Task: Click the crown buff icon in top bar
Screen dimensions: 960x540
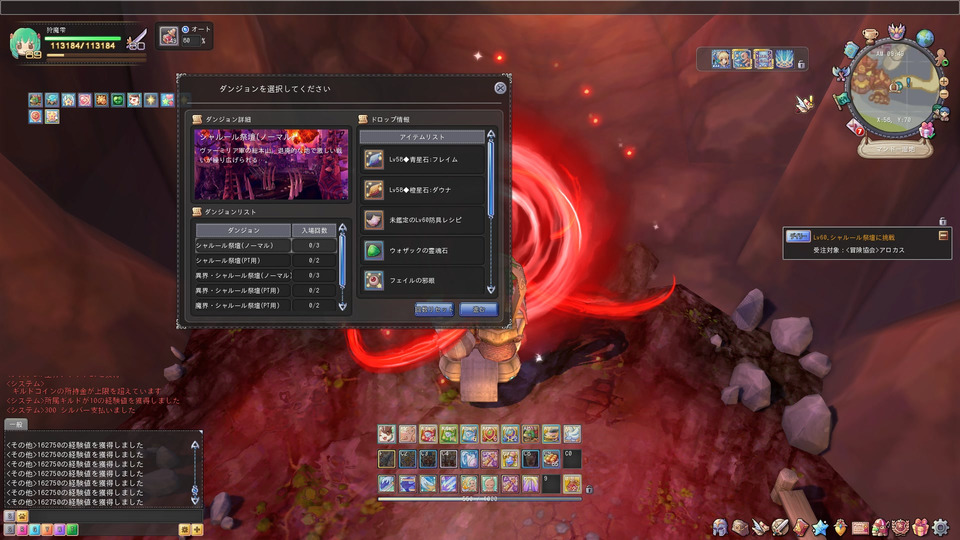Action: pyautogui.click(x=784, y=59)
